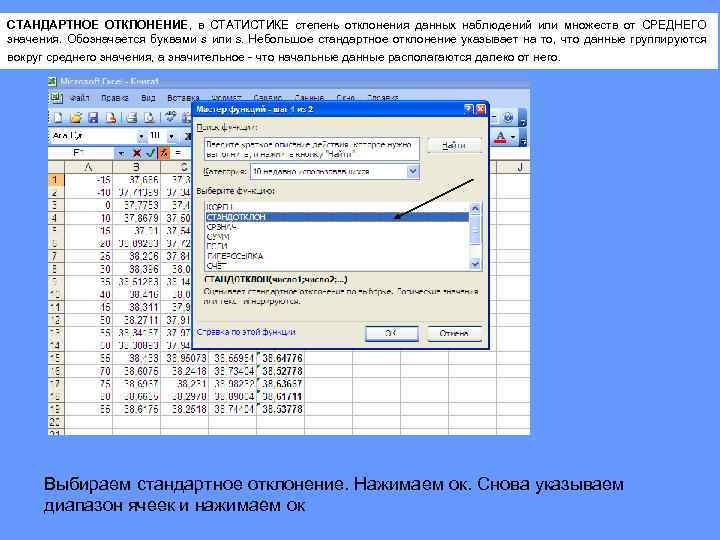Click the Найти button in function wizard
The width and height of the screenshot is (720, 540).
tap(454, 146)
